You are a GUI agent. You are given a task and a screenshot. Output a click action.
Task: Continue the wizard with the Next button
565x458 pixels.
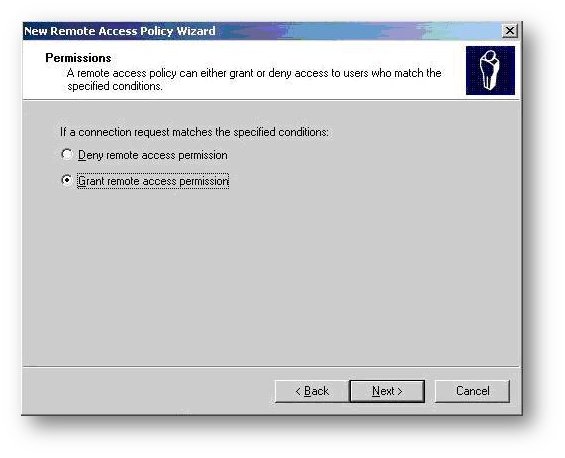387,391
